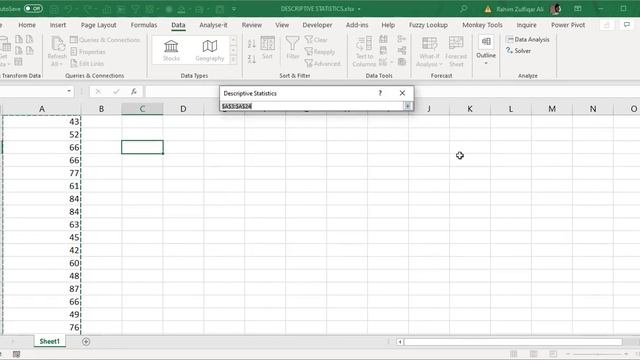640x360 pixels.
Task: Click the Forecast Sheet button
Action: pos(456,51)
